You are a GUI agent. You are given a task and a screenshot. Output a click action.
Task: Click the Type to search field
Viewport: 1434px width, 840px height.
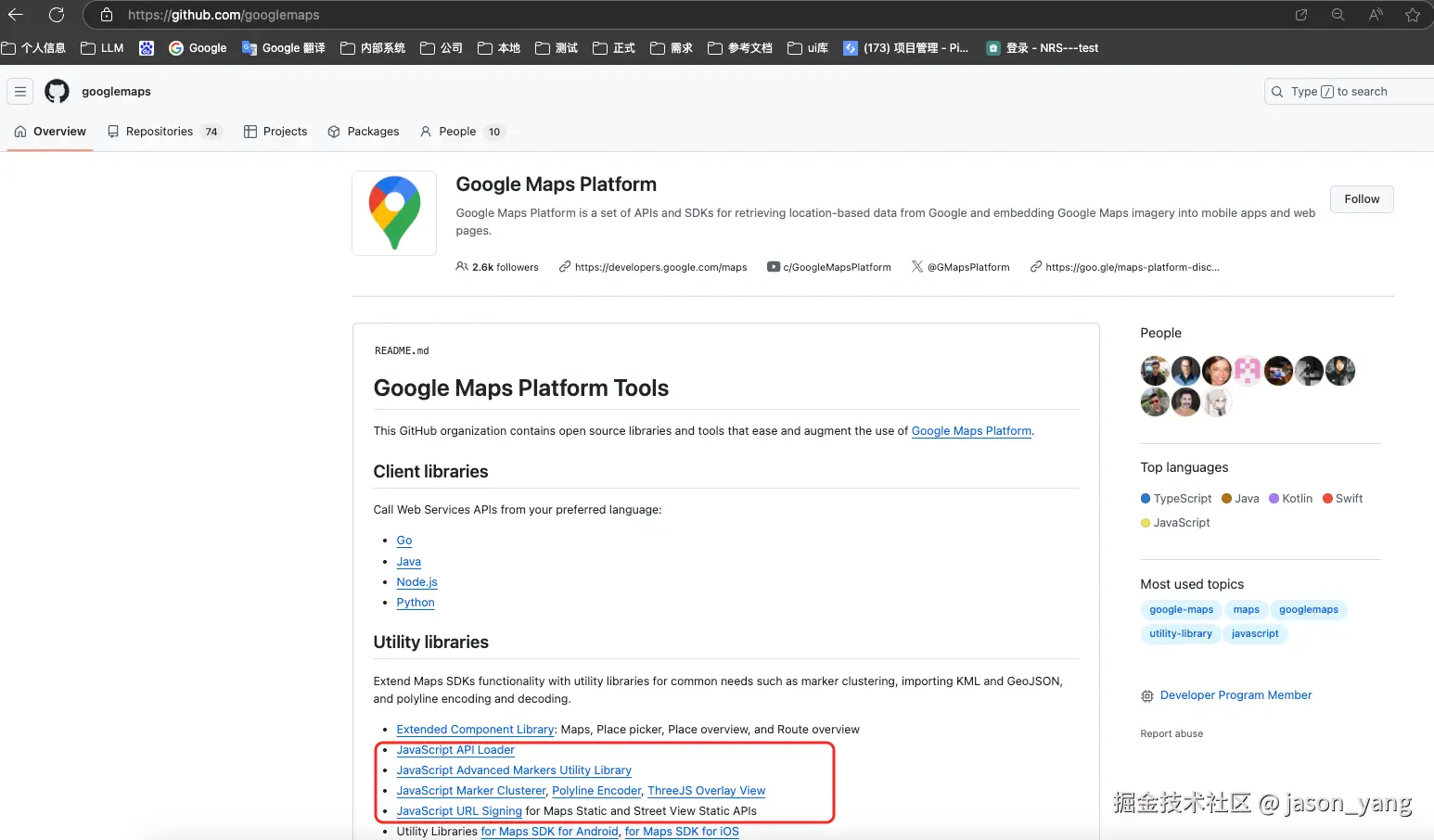pos(1350,92)
